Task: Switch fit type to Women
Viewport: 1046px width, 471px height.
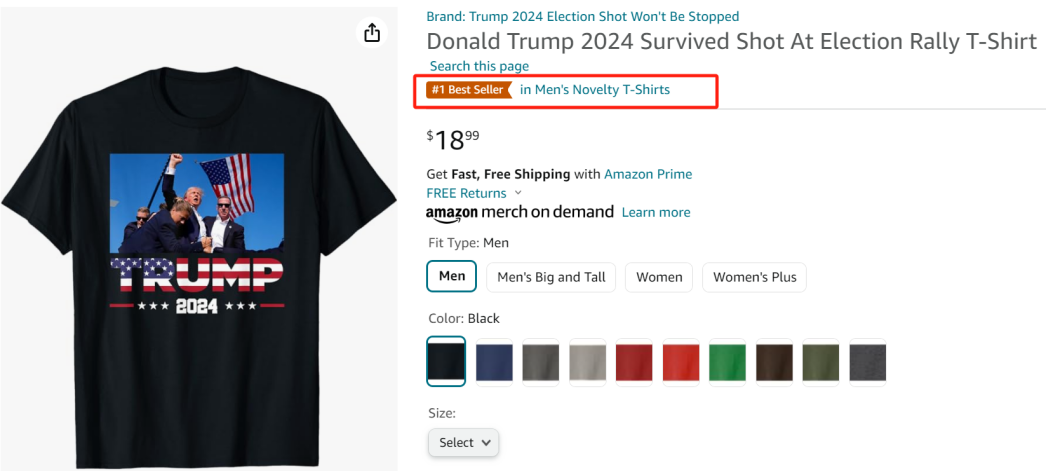Action: pyautogui.click(x=660, y=277)
